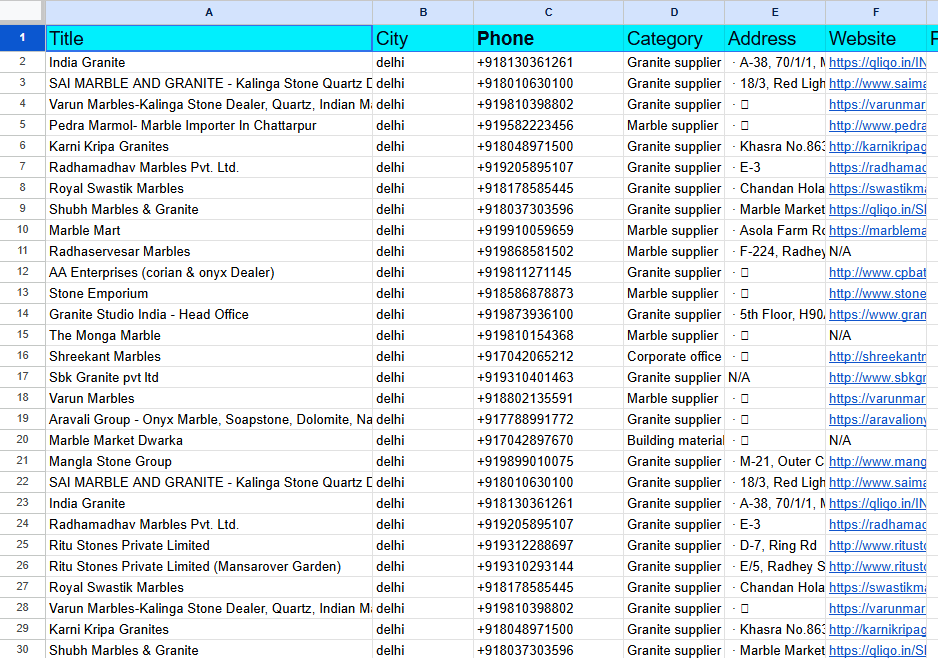Select row header 20
The image size is (938, 658).
click(22, 440)
